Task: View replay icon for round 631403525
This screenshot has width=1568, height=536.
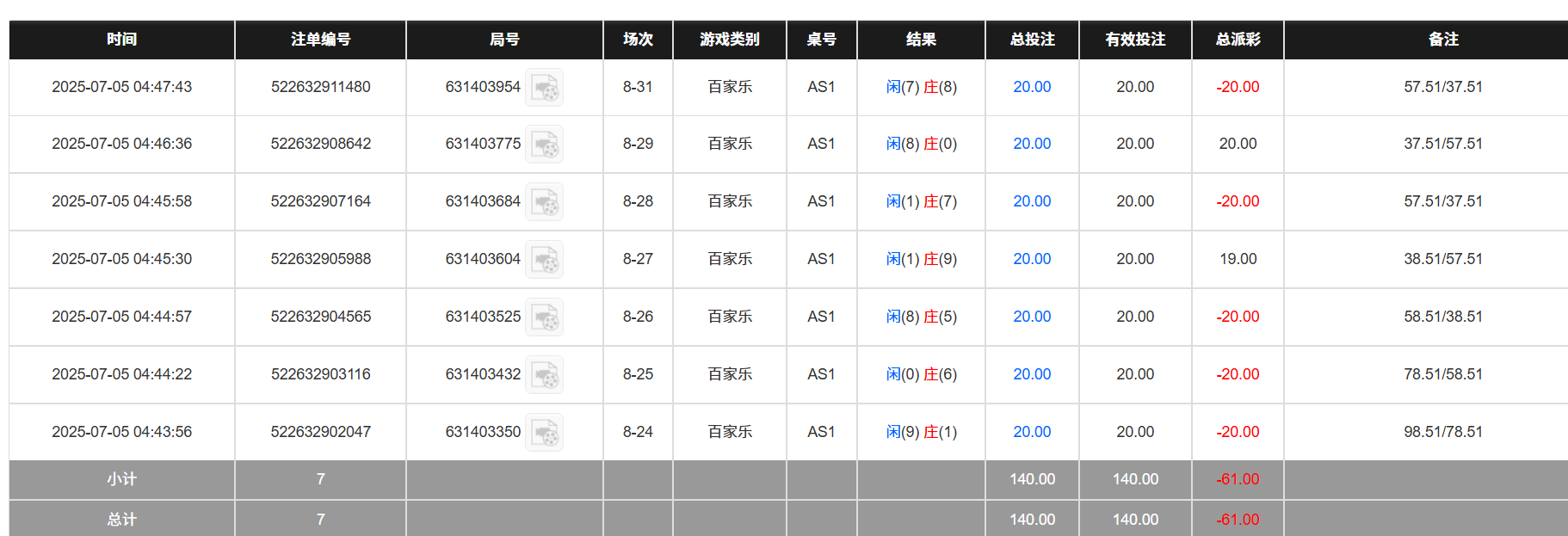Action: point(544,317)
